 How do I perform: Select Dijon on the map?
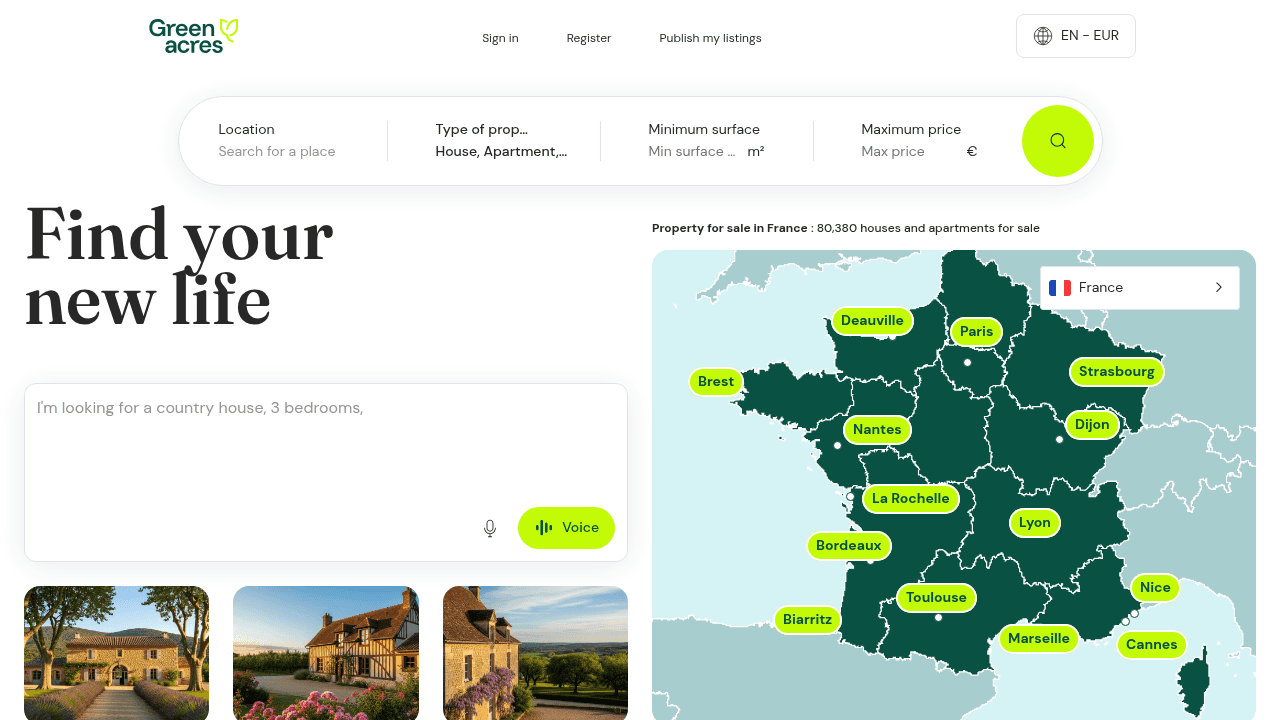[1092, 425]
